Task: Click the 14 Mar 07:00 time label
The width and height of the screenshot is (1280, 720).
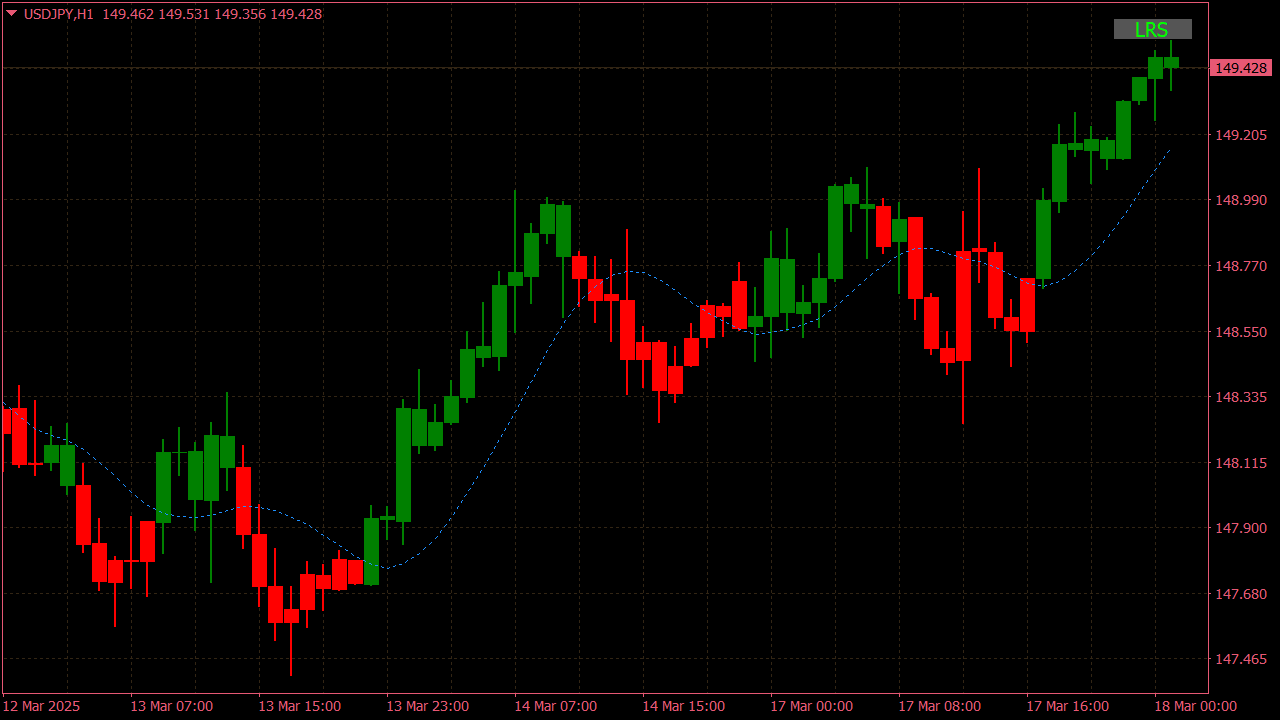Action: click(x=555, y=706)
